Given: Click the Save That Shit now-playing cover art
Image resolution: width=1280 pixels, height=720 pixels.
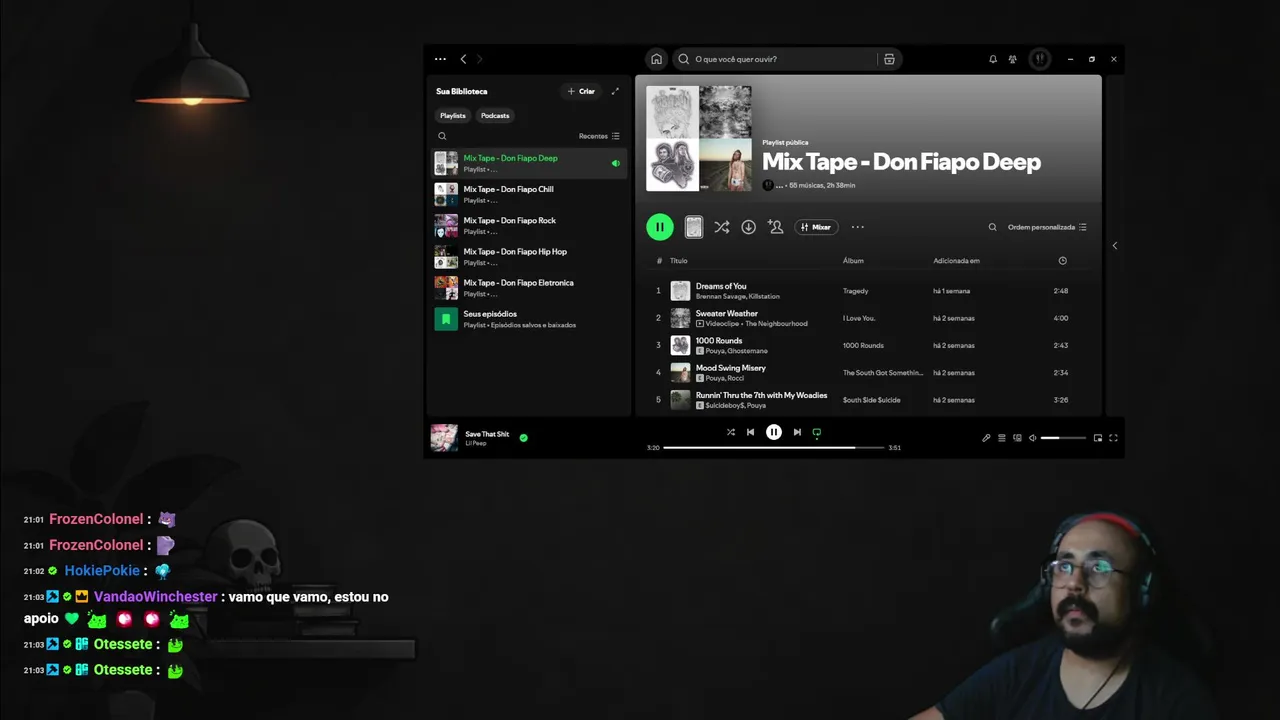Looking at the screenshot, I should (444, 438).
